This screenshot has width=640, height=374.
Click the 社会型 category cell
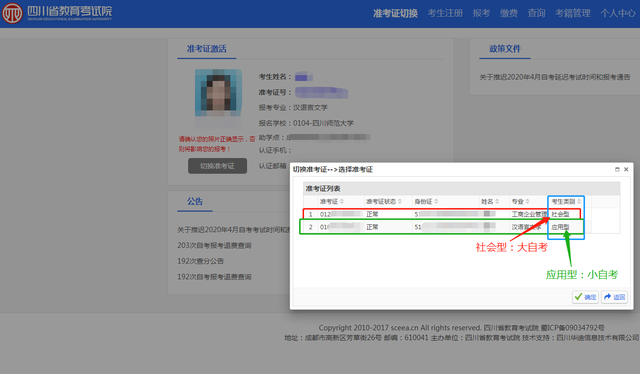click(x=560, y=214)
